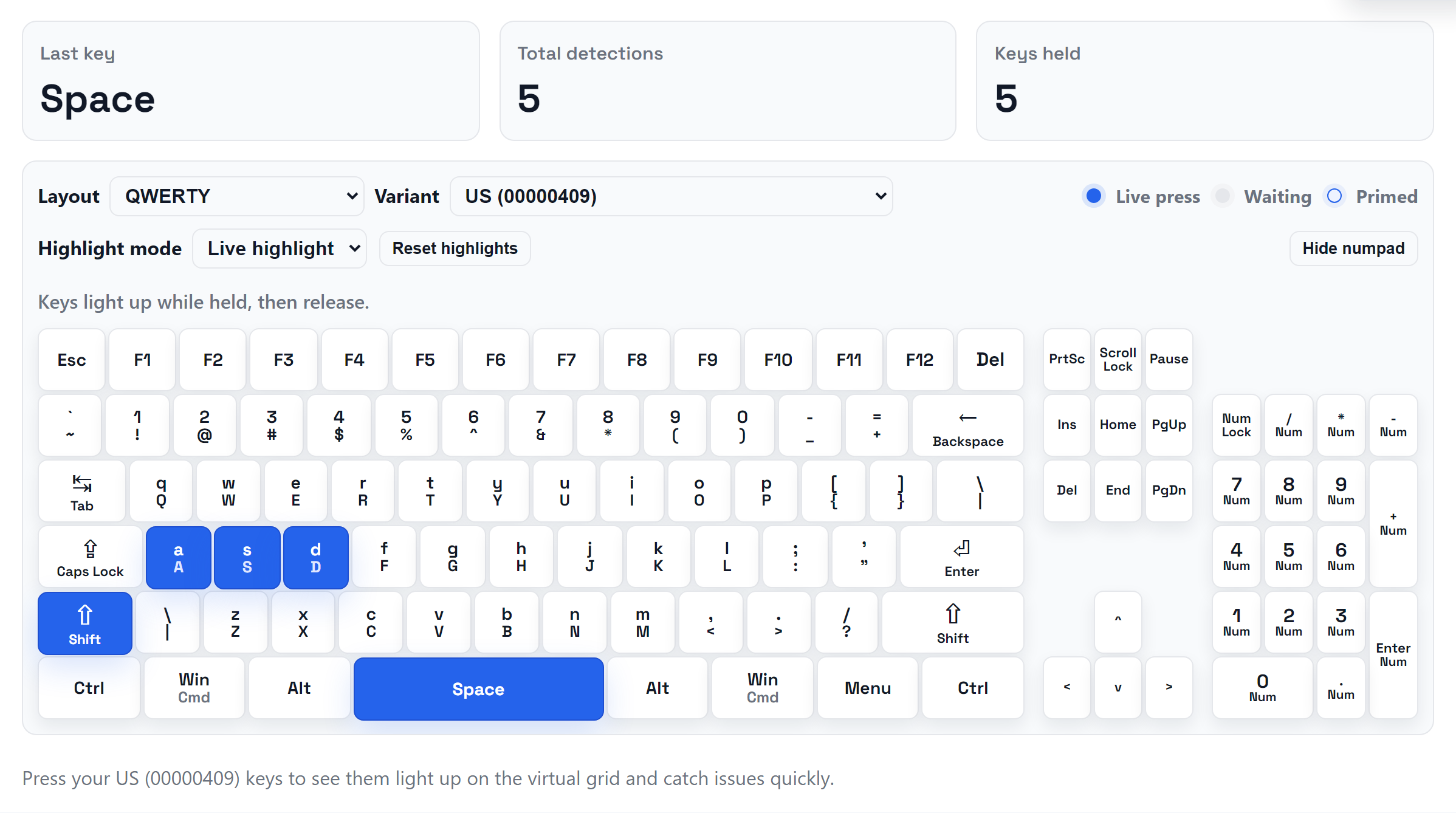Viewport: 1456px width, 813px height.
Task: Select the Tab key
Action: coord(81,491)
